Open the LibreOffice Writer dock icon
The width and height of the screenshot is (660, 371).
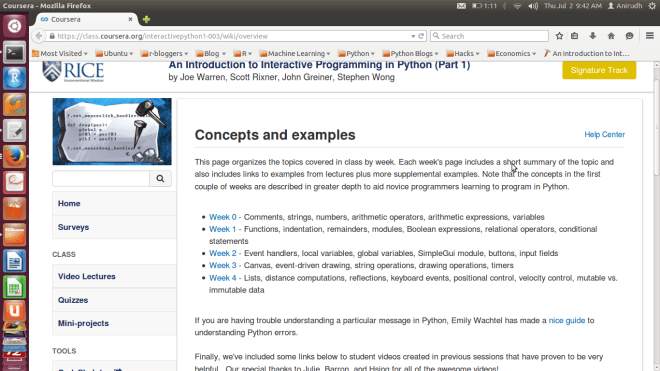[14, 261]
